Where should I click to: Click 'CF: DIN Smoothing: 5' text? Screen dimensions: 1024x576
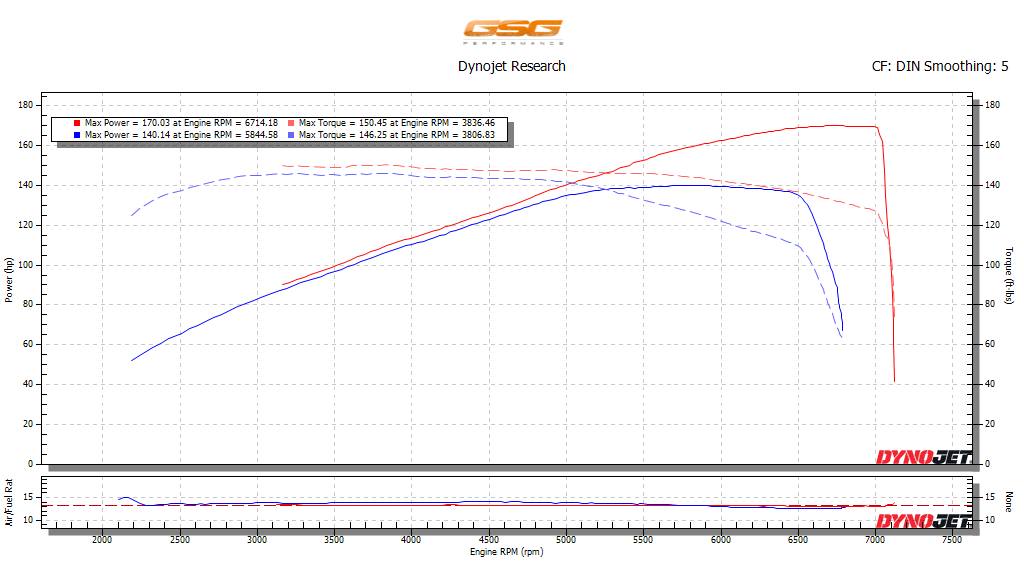(x=940, y=67)
